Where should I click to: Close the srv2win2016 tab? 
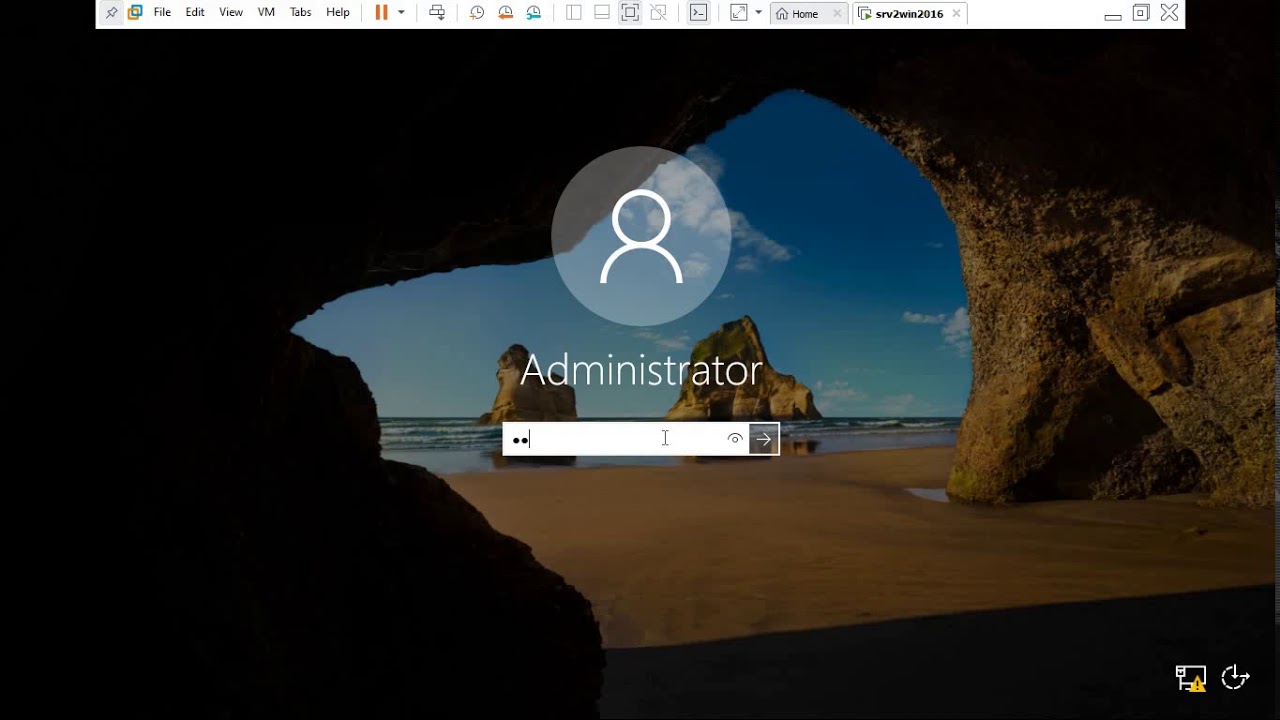[x=956, y=14]
